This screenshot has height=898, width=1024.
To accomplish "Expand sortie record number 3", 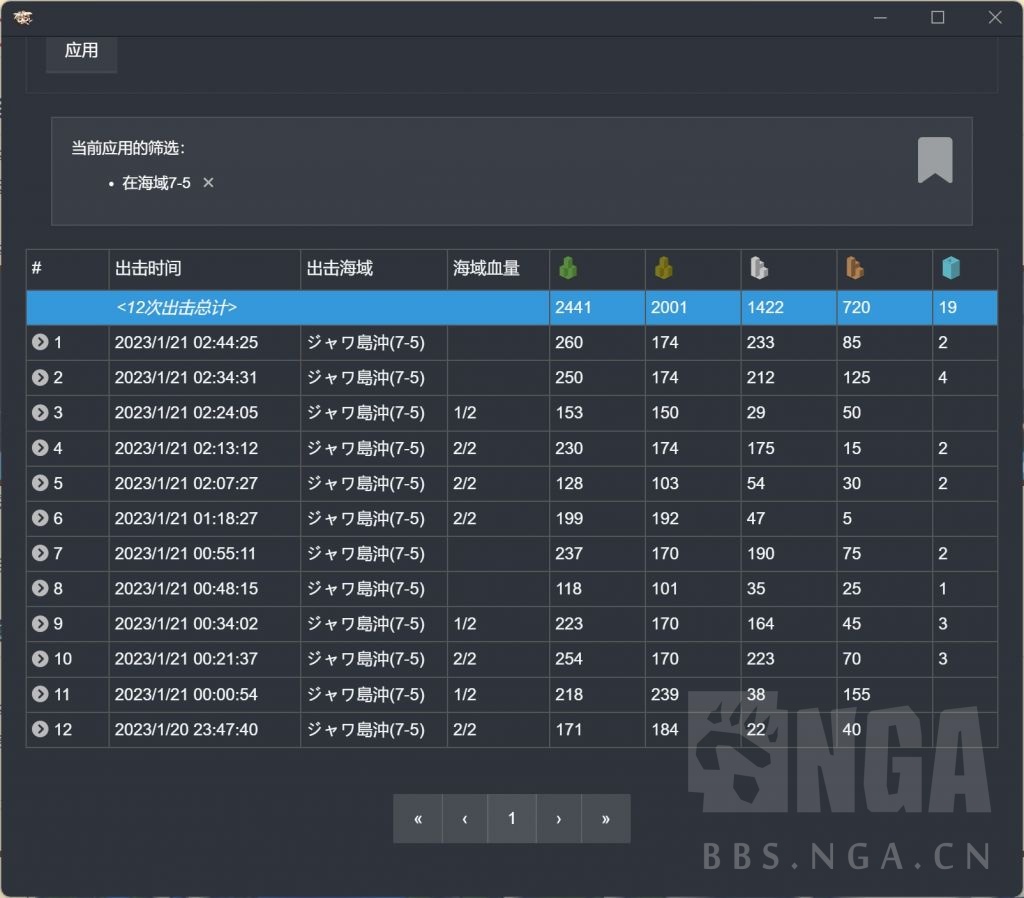I will [x=39, y=412].
